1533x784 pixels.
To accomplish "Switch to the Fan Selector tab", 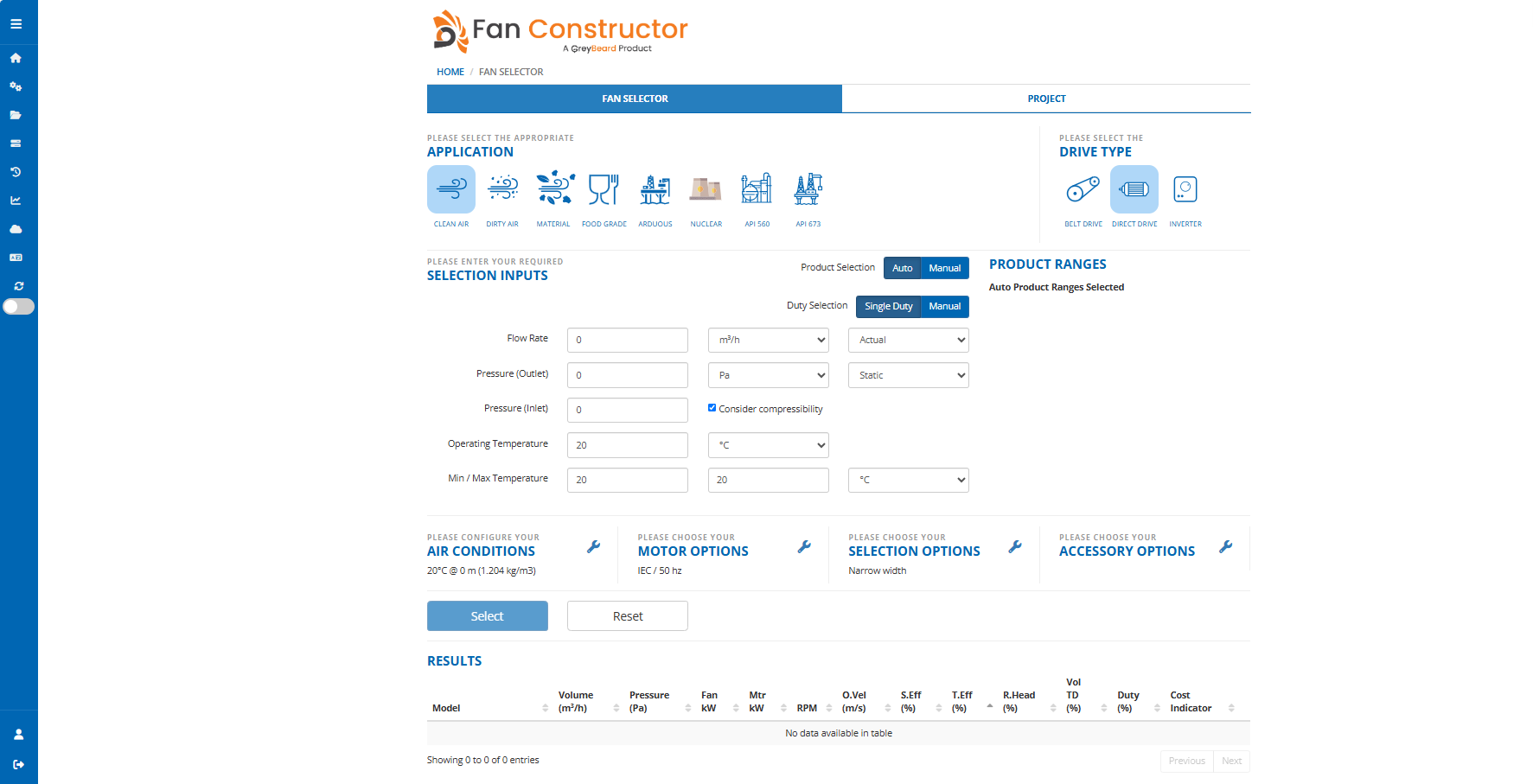I will [x=635, y=99].
